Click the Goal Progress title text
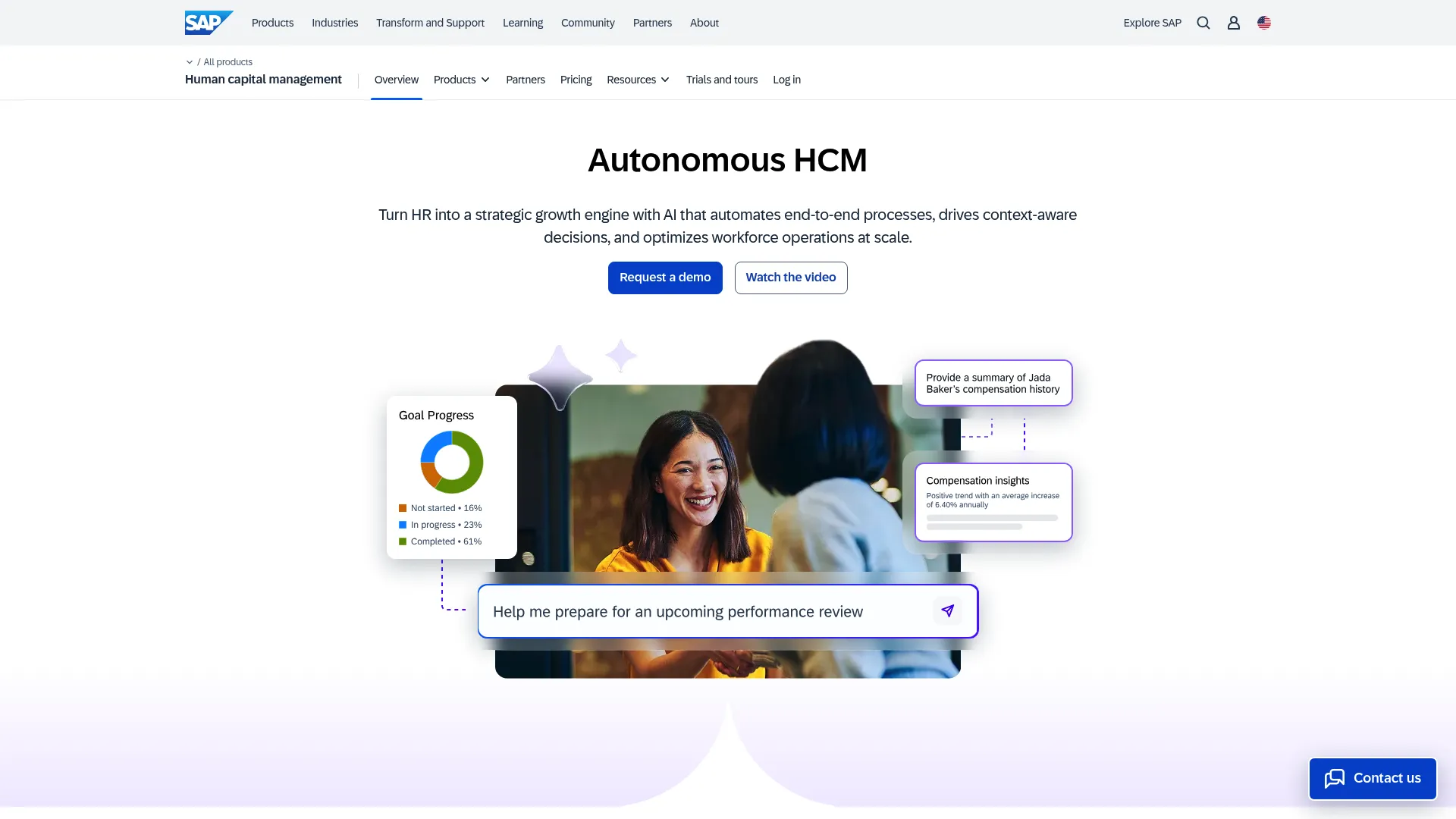Screen dimensions: 1456x819 [x=436, y=416]
